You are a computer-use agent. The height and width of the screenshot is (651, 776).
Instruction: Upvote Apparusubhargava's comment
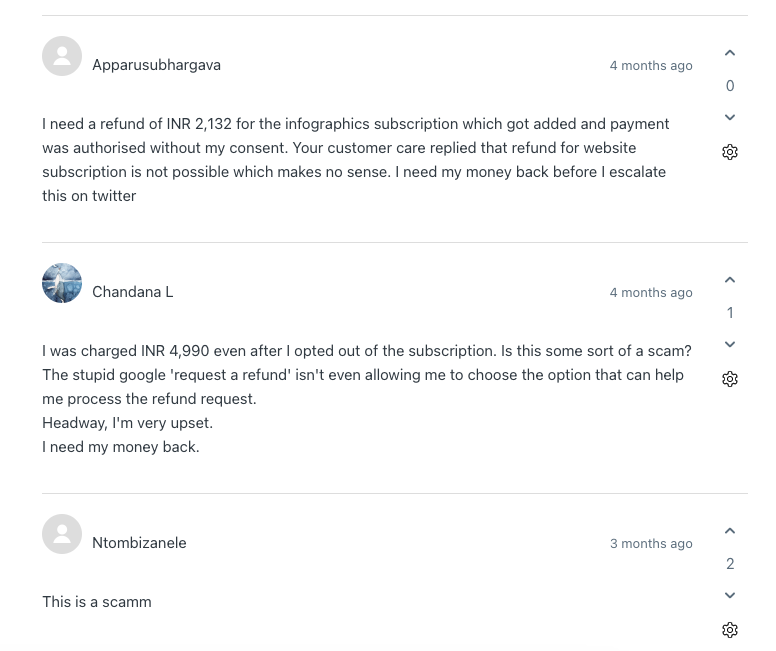730,53
